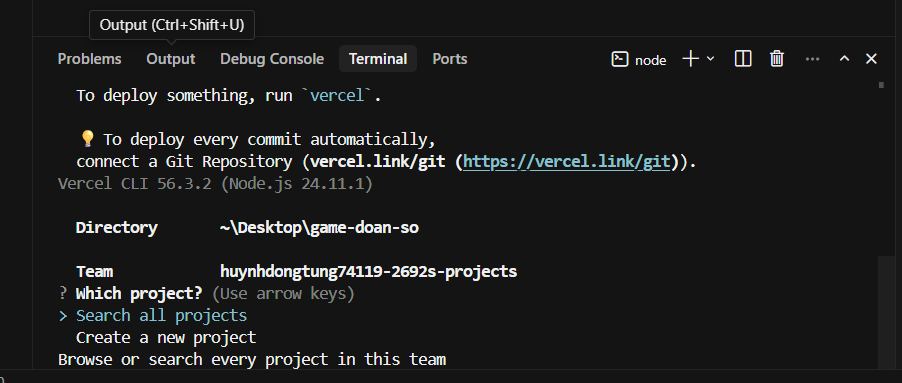Split the terminal pane
This screenshot has height=383, width=902.
(743, 59)
